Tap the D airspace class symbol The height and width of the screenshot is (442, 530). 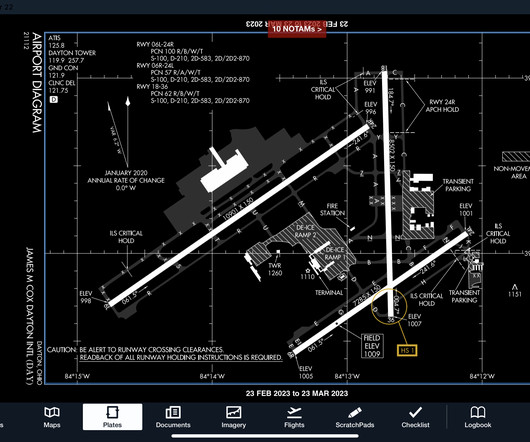click(x=53, y=99)
